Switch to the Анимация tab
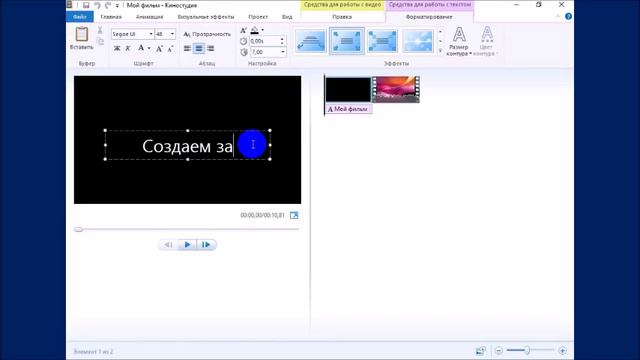The width and height of the screenshot is (640, 360). click(149, 17)
